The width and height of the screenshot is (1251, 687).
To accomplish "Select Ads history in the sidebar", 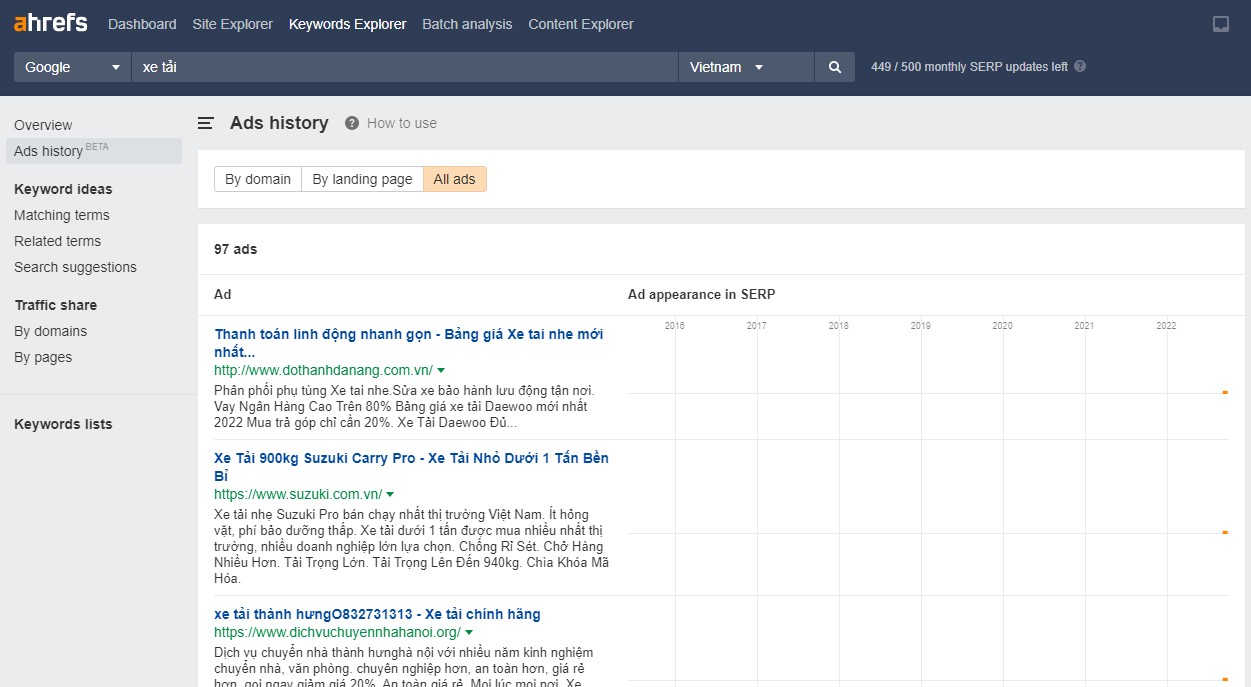I will pos(94,151).
